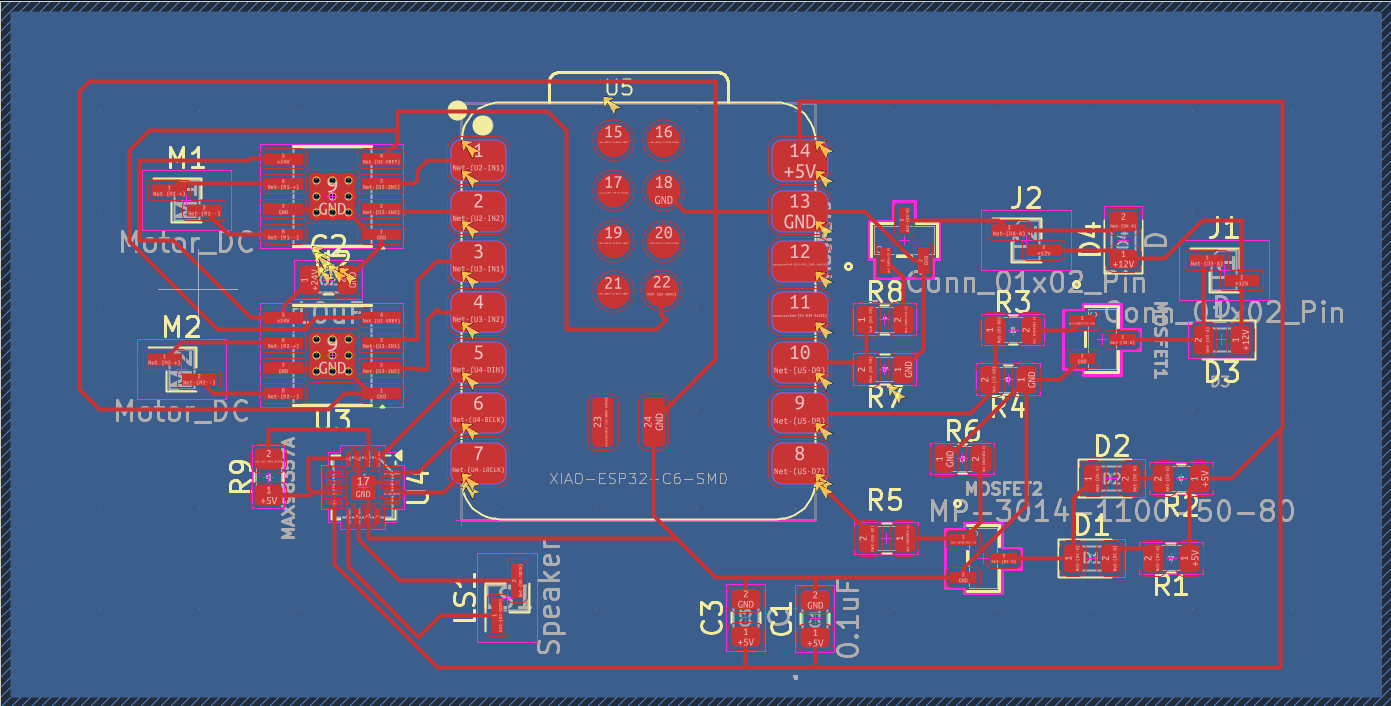The image size is (1391, 706).
Task: Select the R4 reference label
Action: pos(1008,407)
